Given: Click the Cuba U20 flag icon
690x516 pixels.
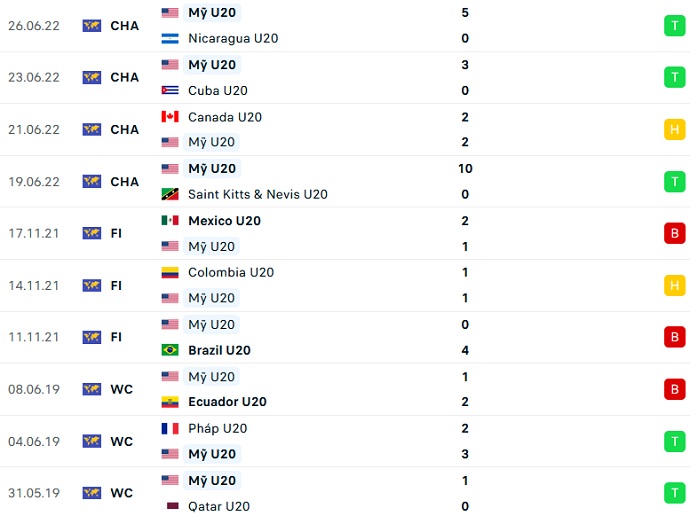Looking at the screenshot, I should tap(170, 90).
